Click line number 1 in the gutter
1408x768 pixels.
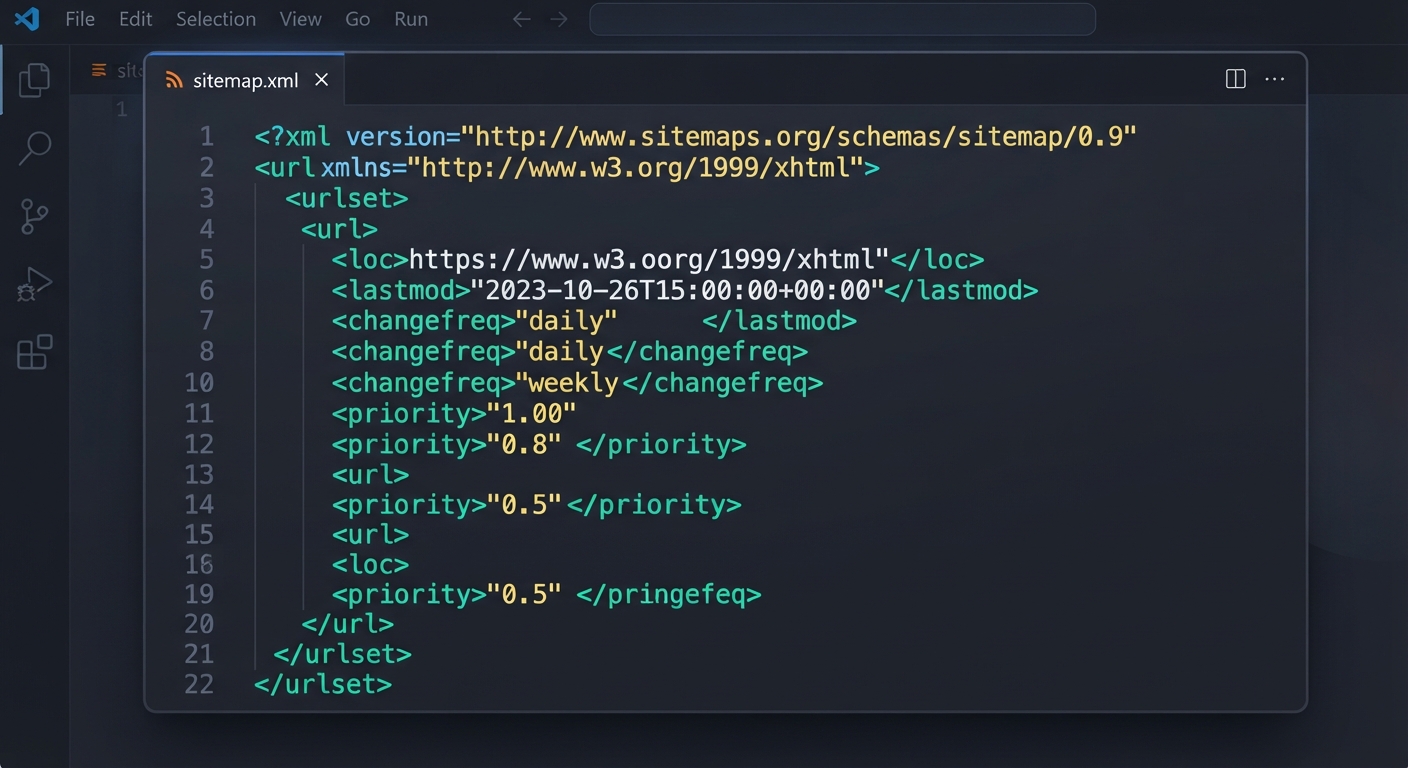pos(206,136)
